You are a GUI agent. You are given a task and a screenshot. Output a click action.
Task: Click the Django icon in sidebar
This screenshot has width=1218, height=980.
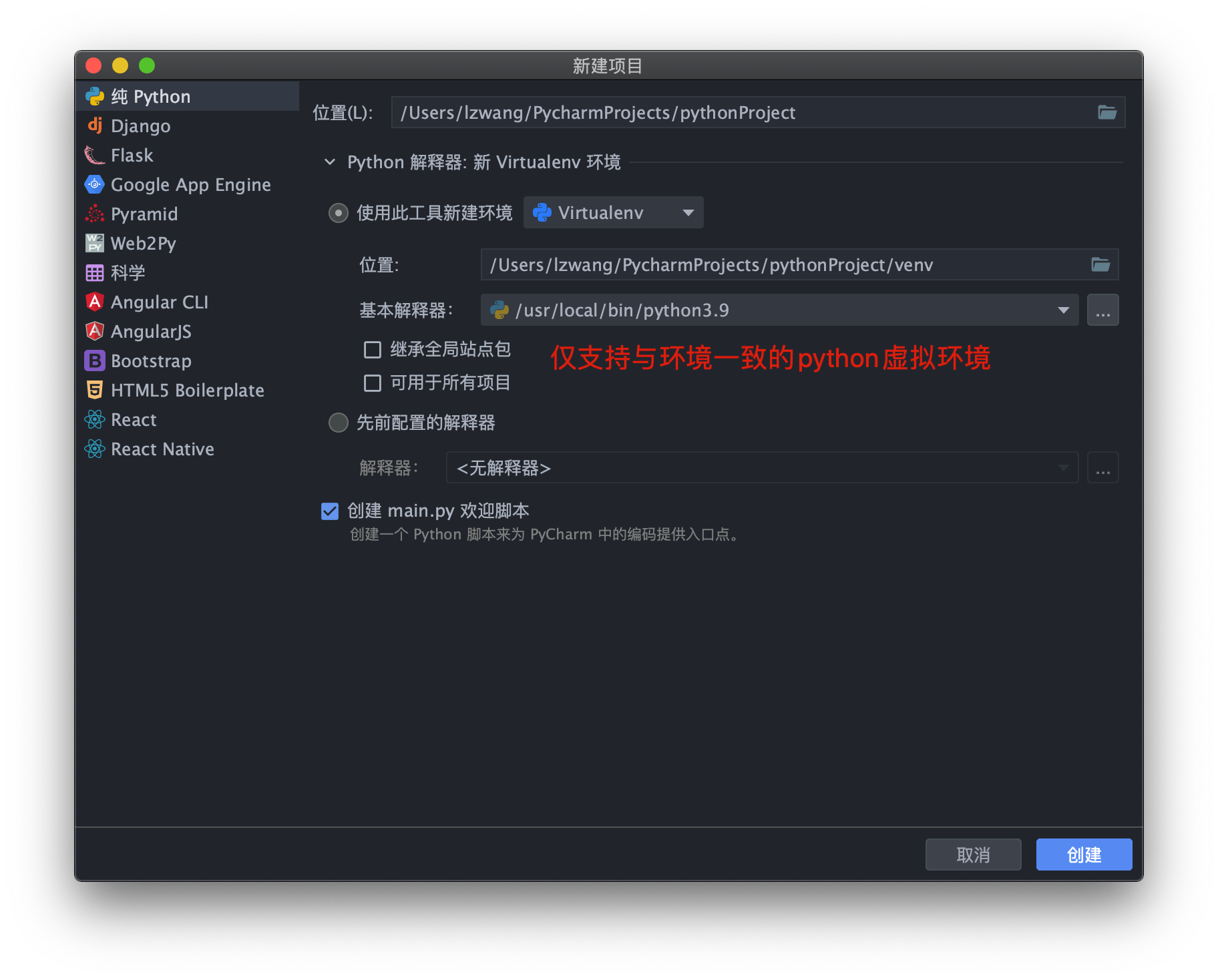(x=95, y=126)
